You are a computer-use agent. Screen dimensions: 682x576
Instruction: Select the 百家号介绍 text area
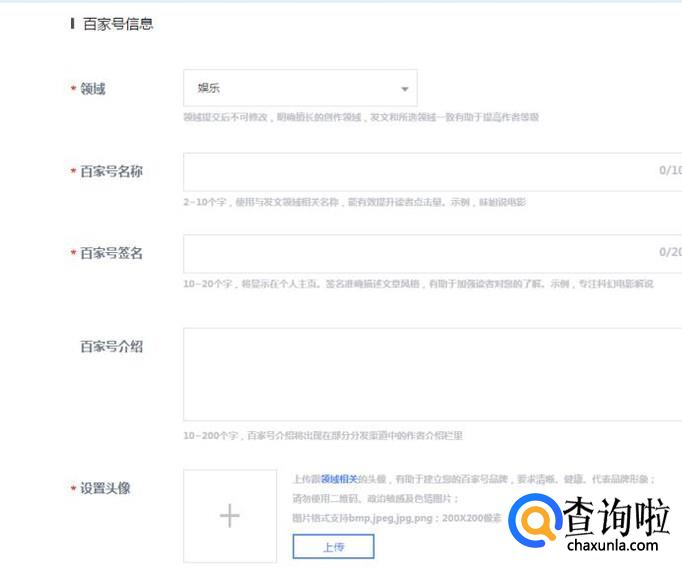pyautogui.click(x=430, y=374)
